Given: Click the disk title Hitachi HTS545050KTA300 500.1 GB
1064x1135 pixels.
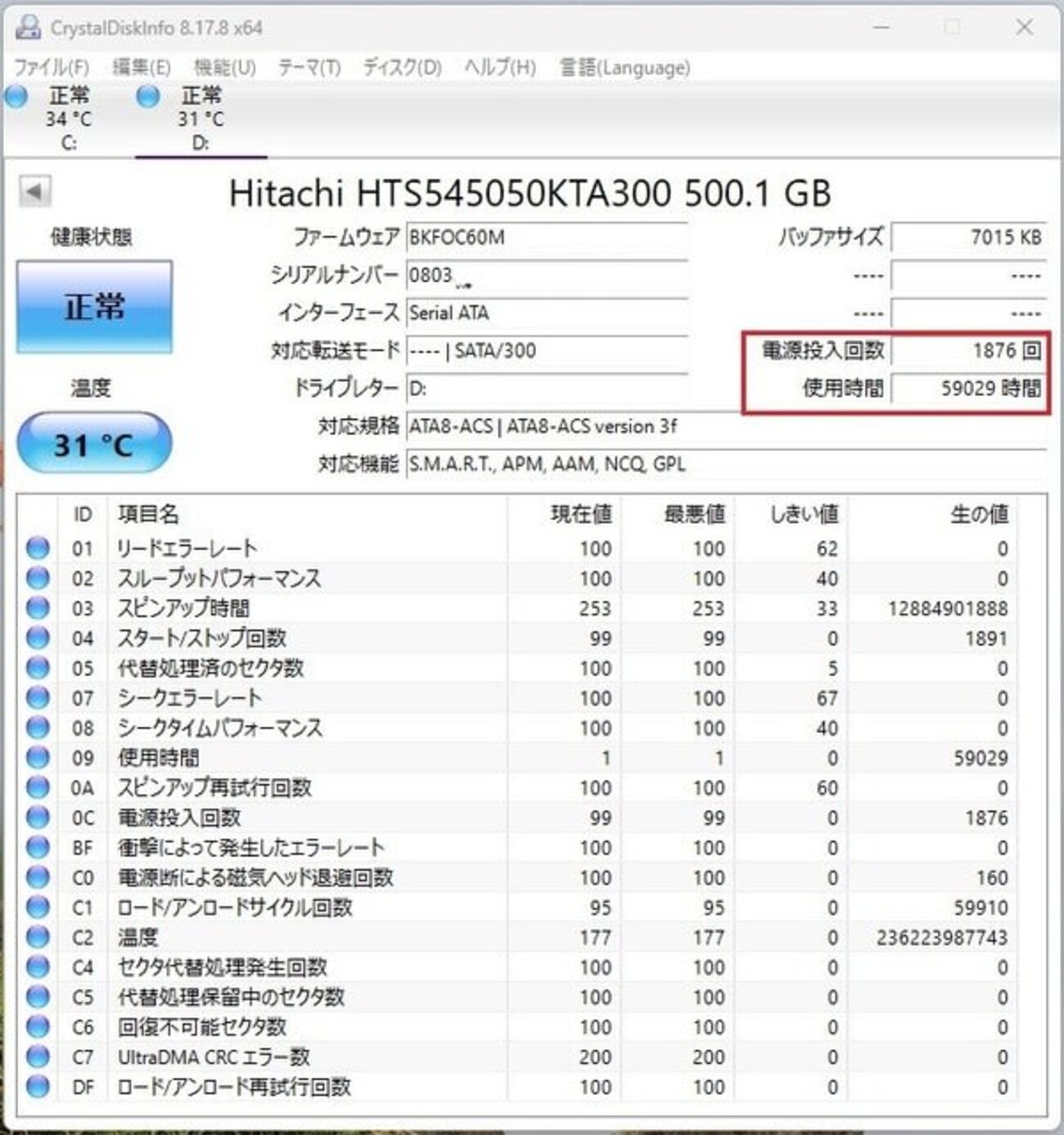Looking at the screenshot, I should click(x=530, y=193).
